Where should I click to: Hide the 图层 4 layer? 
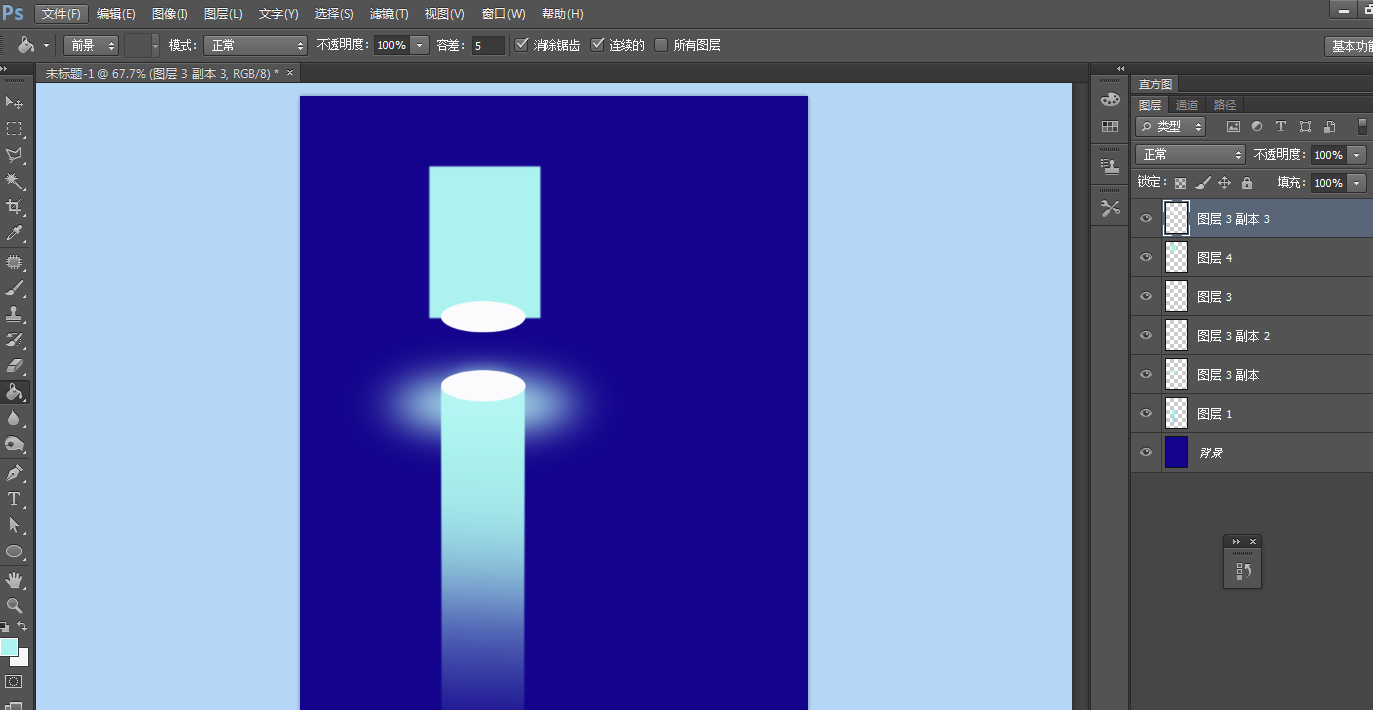point(1146,257)
